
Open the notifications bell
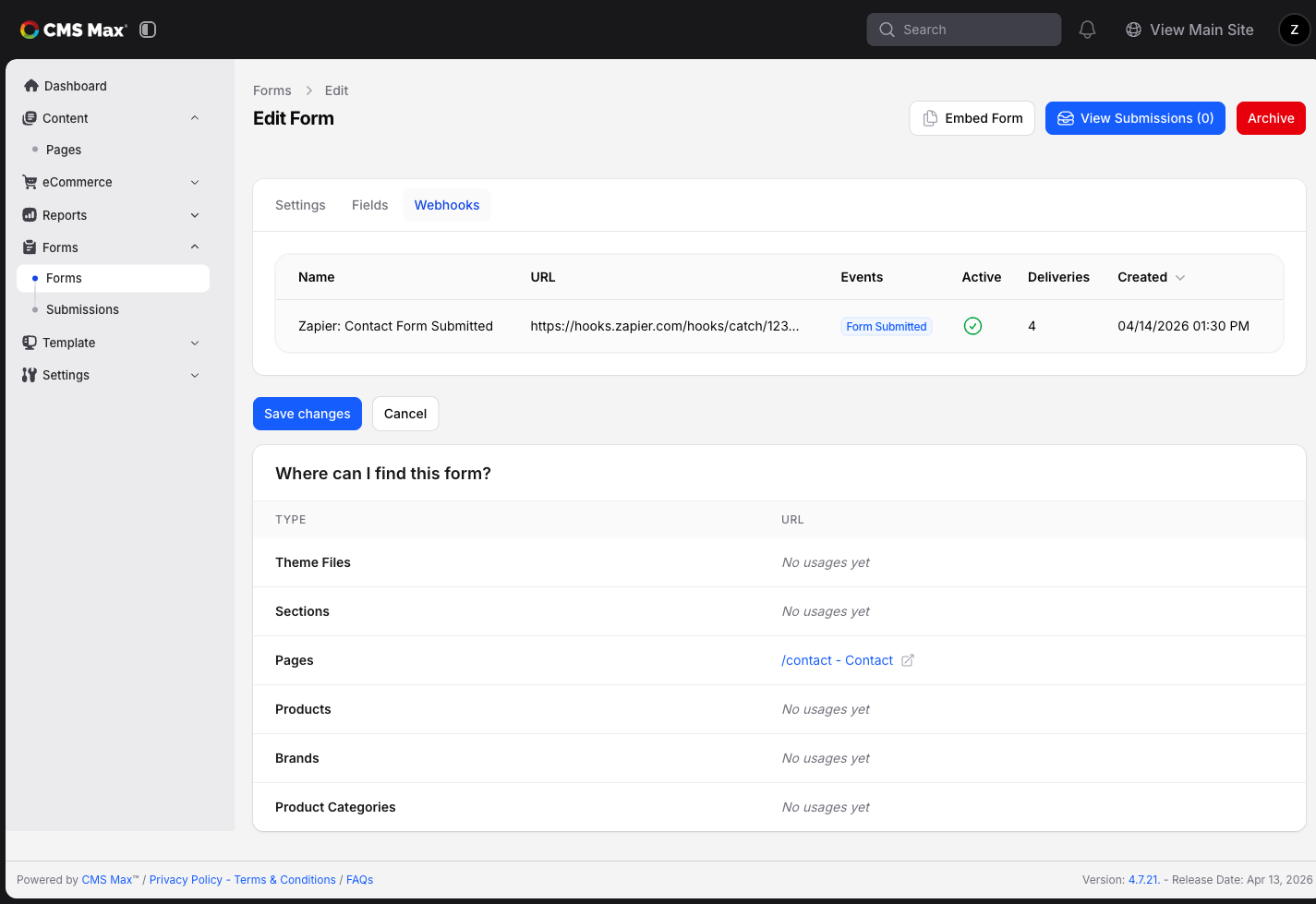[1087, 30]
